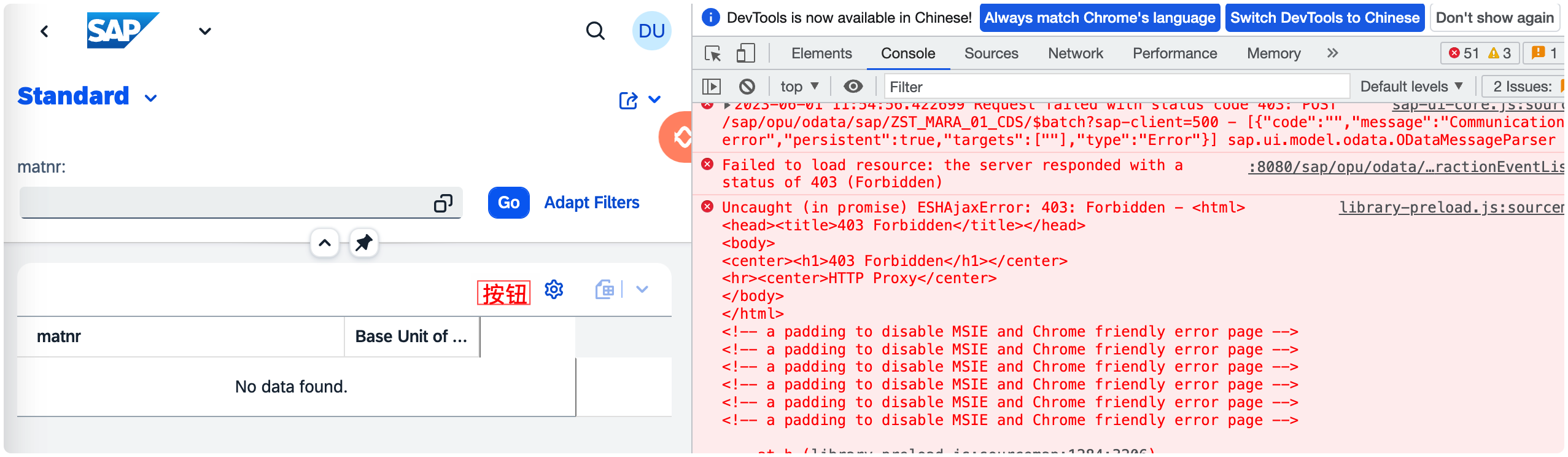Image resolution: width=1568 pixels, height=457 pixels.
Task: Click the Adapt Filters link
Action: 591,203
